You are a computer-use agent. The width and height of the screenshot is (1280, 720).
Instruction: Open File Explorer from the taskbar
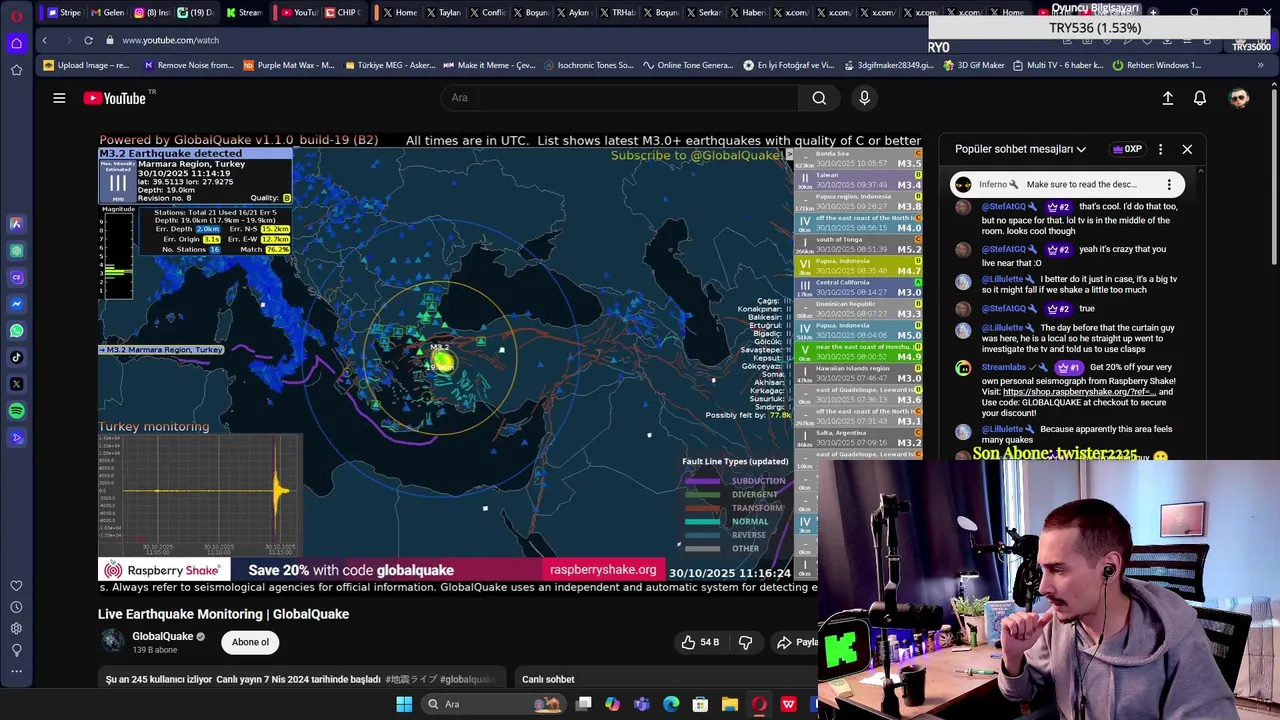[x=730, y=704]
